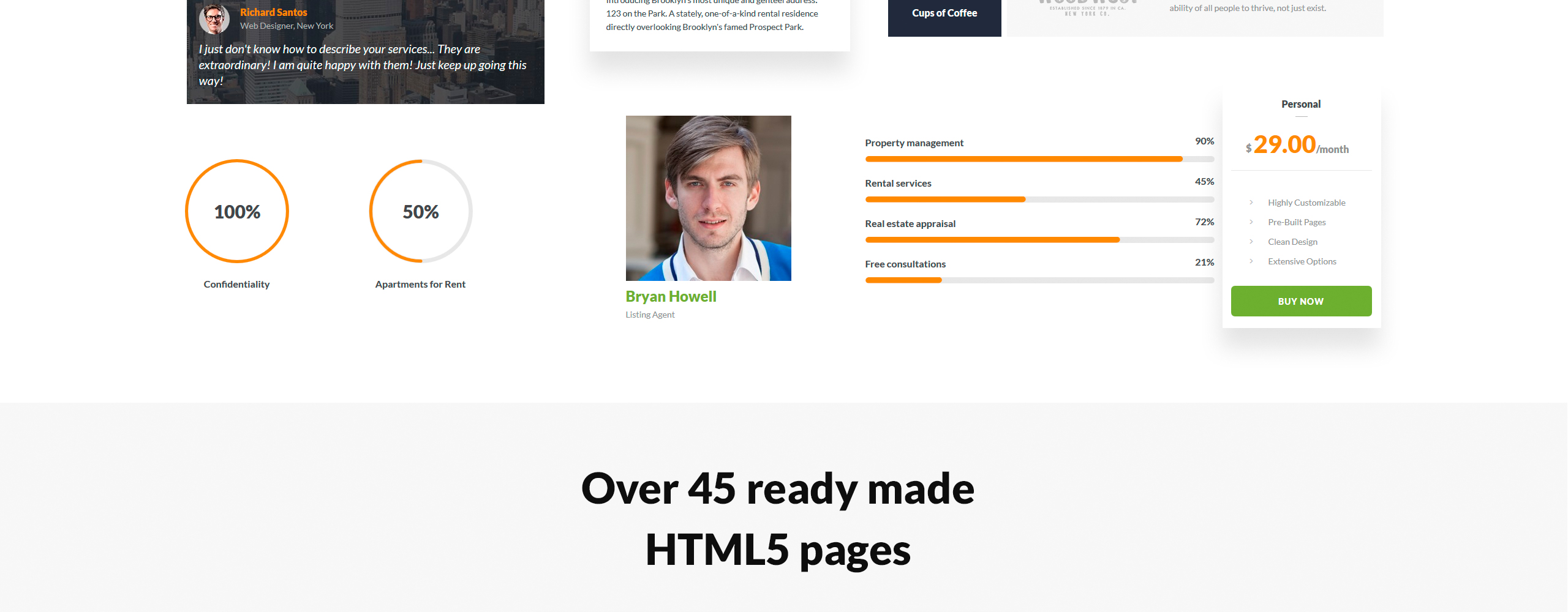The width and height of the screenshot is (1568, 612).
Task: Expand the Highly Customizable feature item
Action: [x=1306, y=202]
